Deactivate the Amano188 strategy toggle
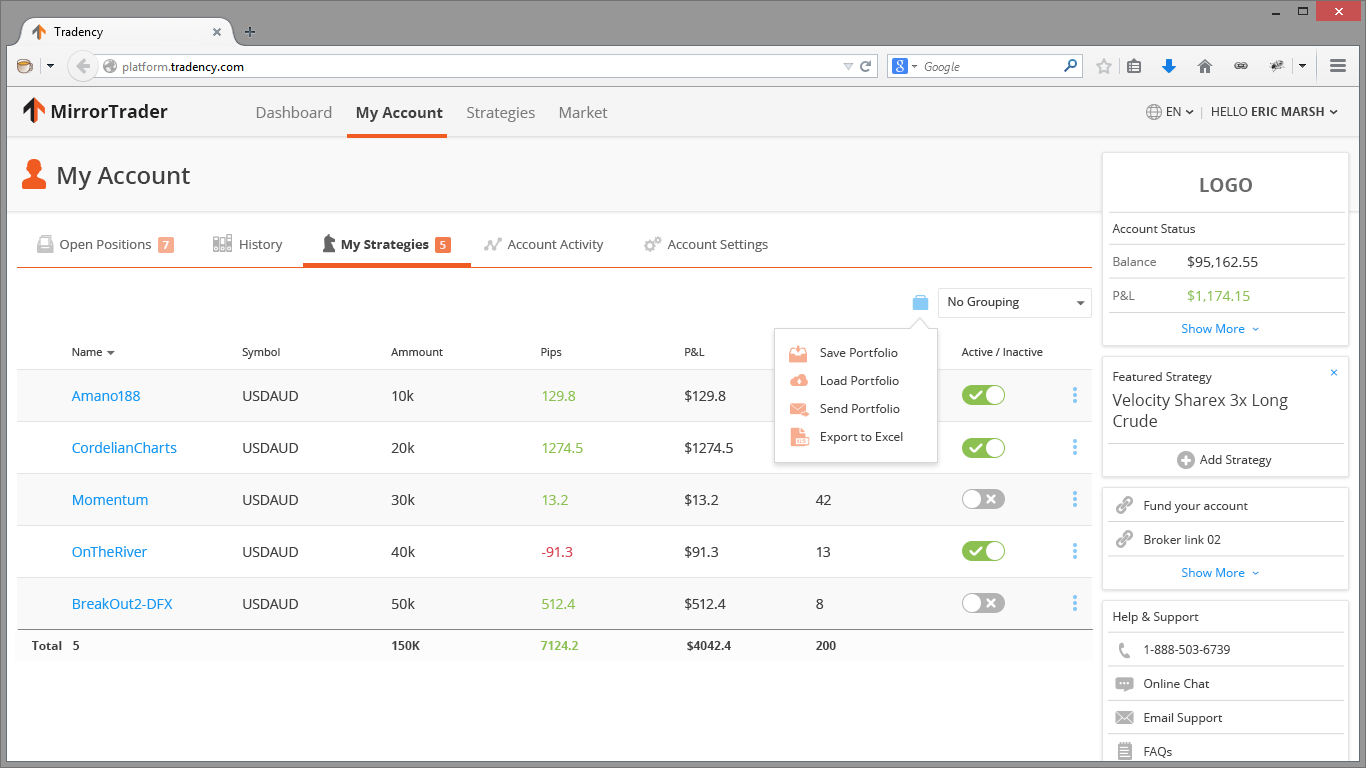Viewport: 1366px width, 768px height. tap(983, 395)
